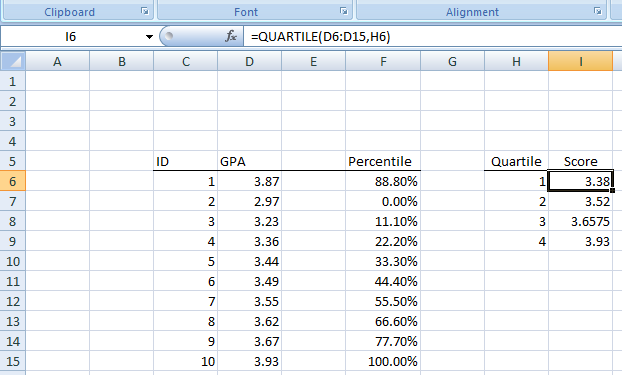The height and width of the screenshot is (375, 622).
Task: Open Clipboard group dialog launcher
Action: [x=145, y=11]
